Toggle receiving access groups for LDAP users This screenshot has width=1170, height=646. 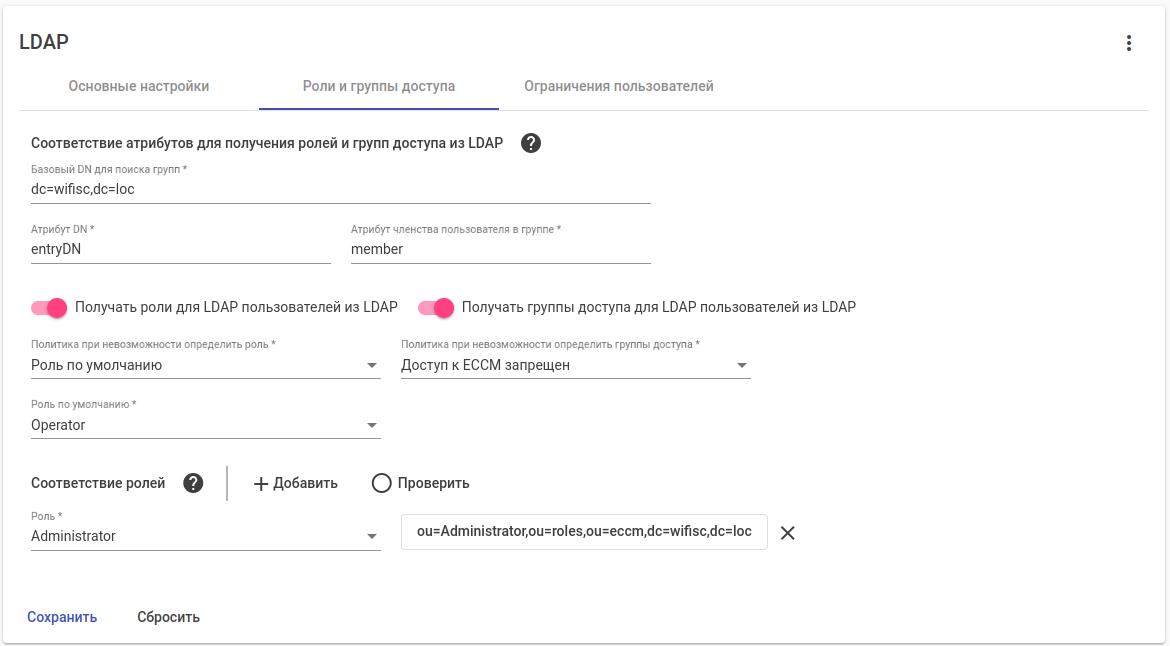[436, 307]
